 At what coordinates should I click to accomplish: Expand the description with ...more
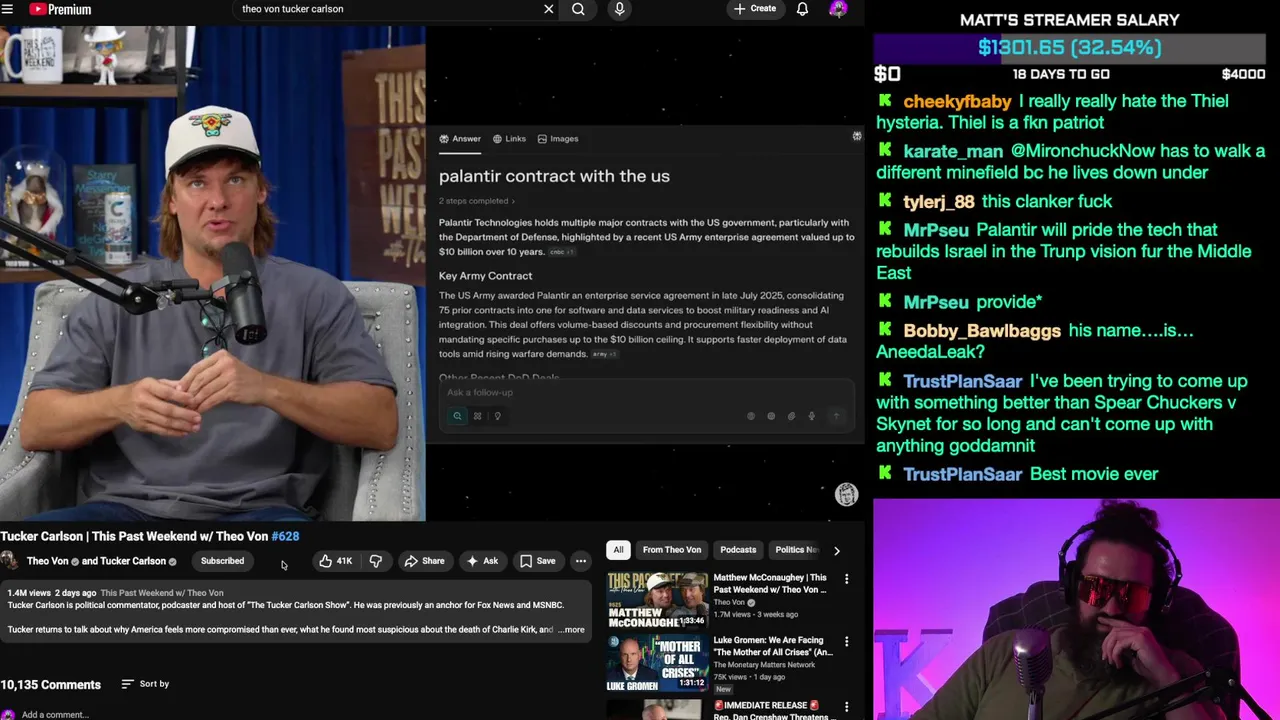pos(572,630)
